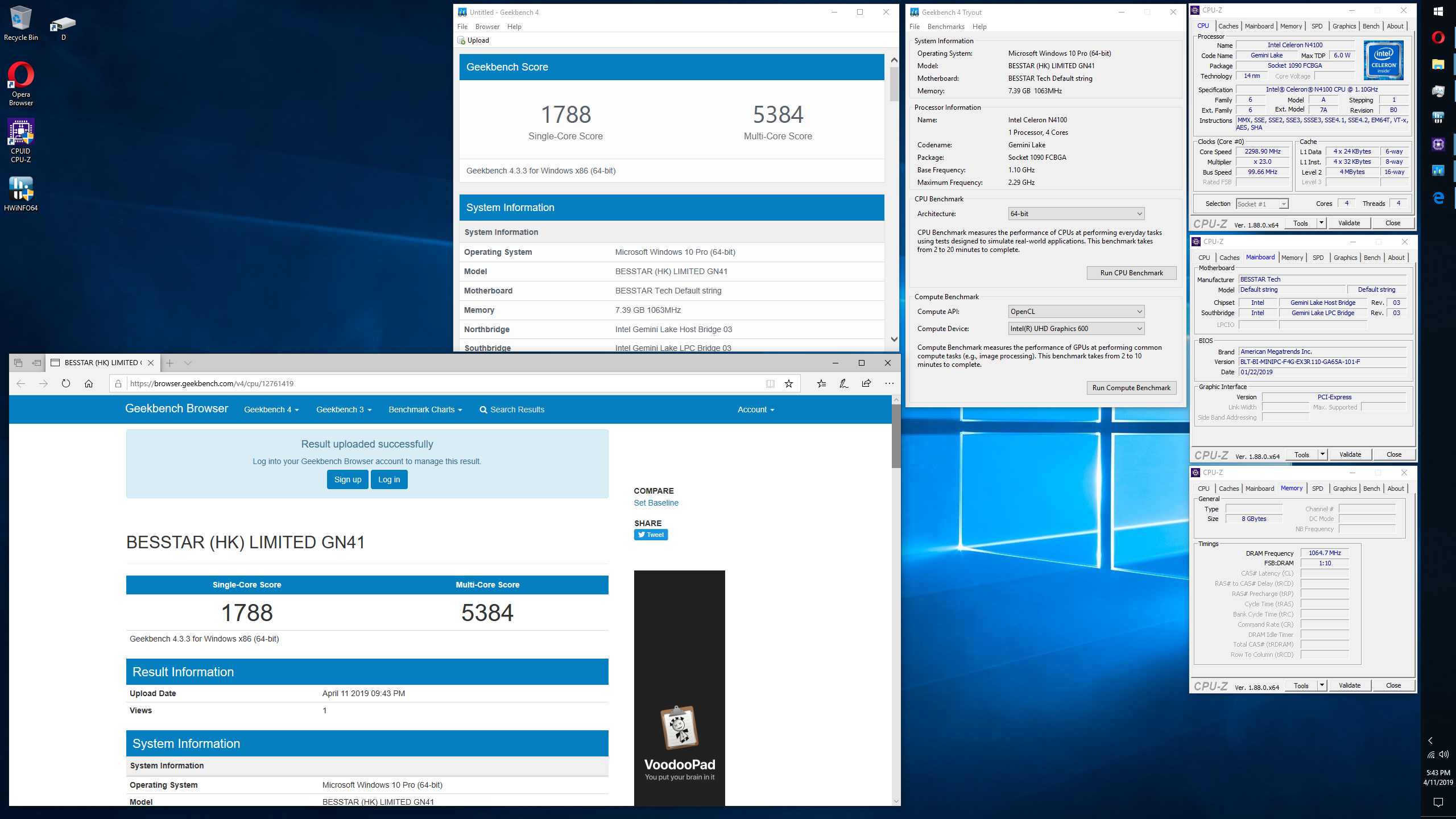This screenshot has width=1456, height=819.
Task: Open Edge reading view icon
Action: 770,383
